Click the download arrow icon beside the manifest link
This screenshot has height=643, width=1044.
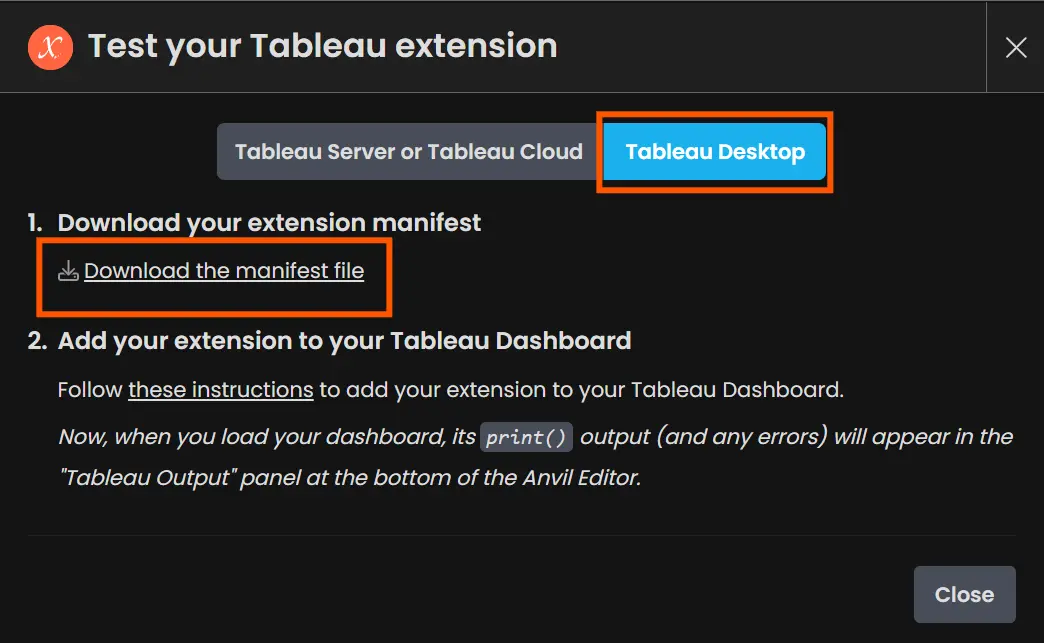coord(68,271)
